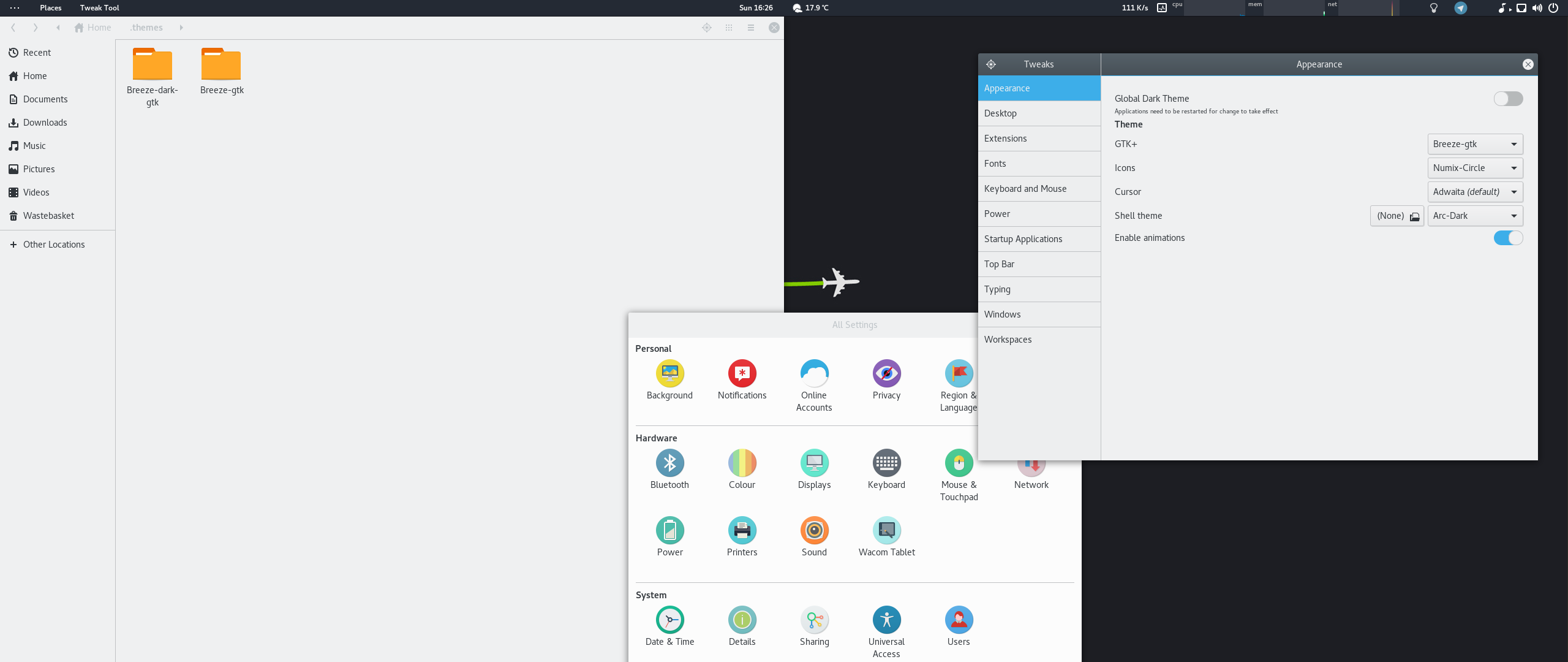
Task: Click the Notifications settings icon
Action: (x=742, y=374)
